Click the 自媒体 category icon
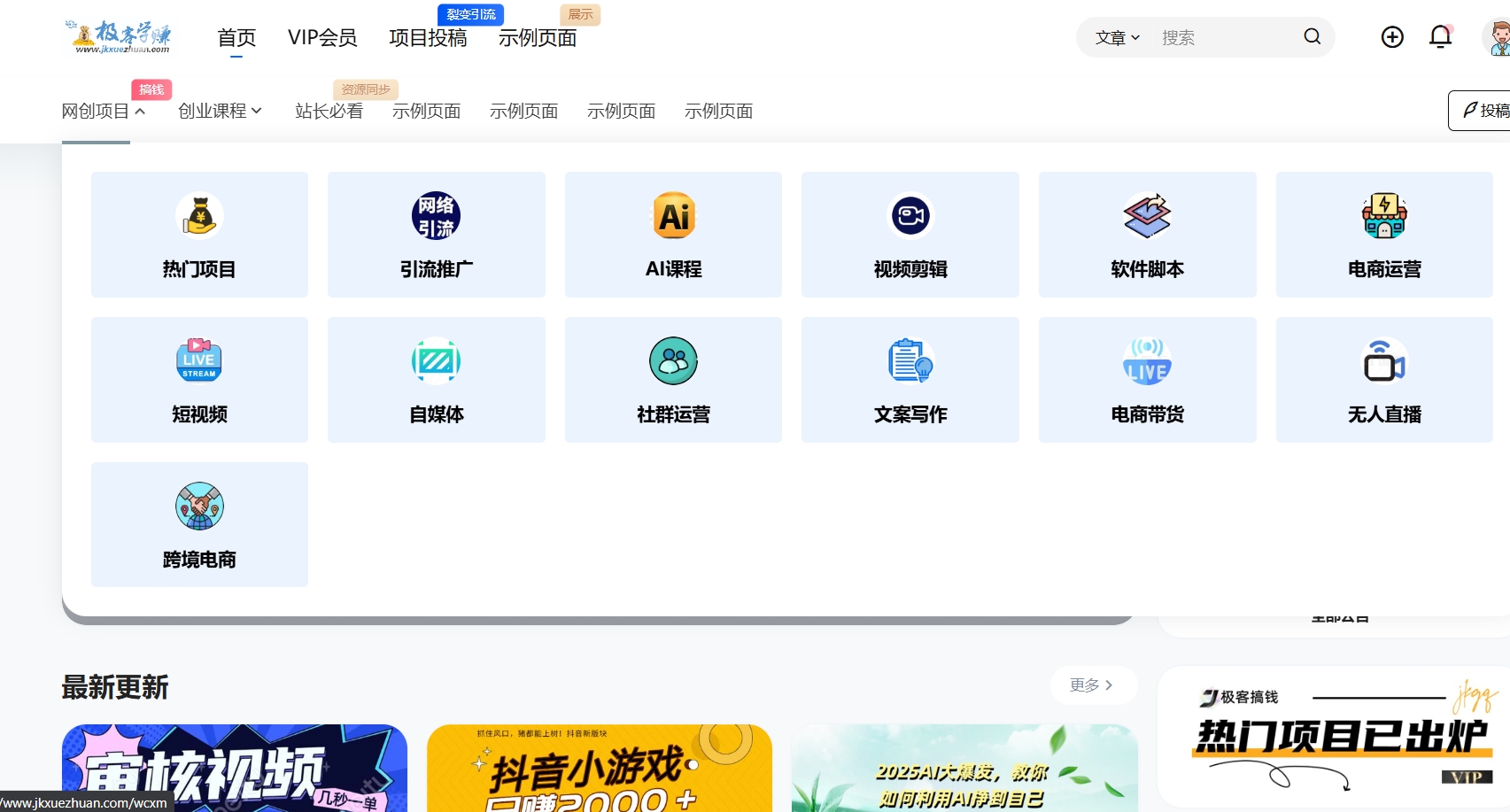The image size is (1510, 812). pos(436,379)
